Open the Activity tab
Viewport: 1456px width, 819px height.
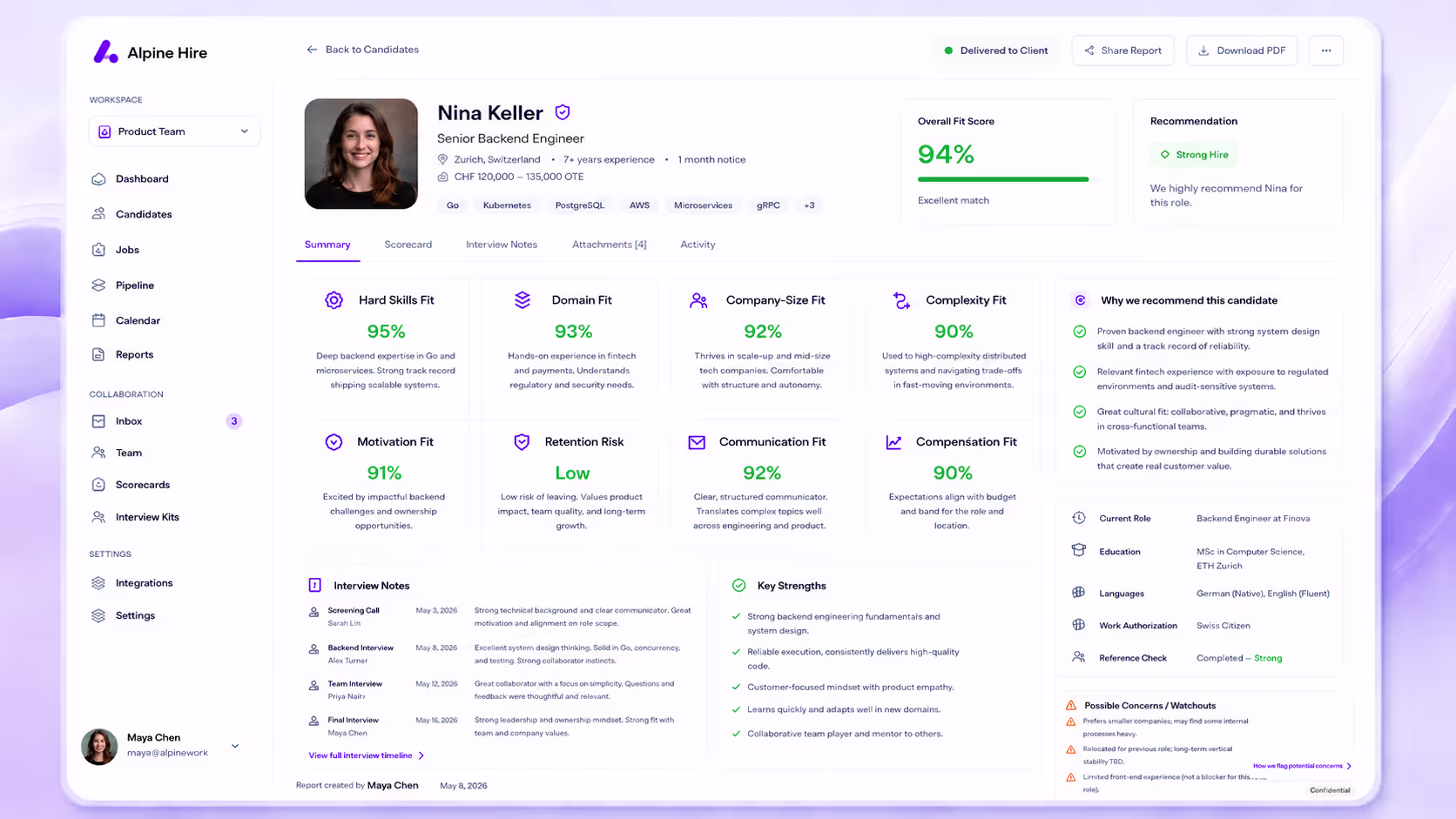[698, 245]
